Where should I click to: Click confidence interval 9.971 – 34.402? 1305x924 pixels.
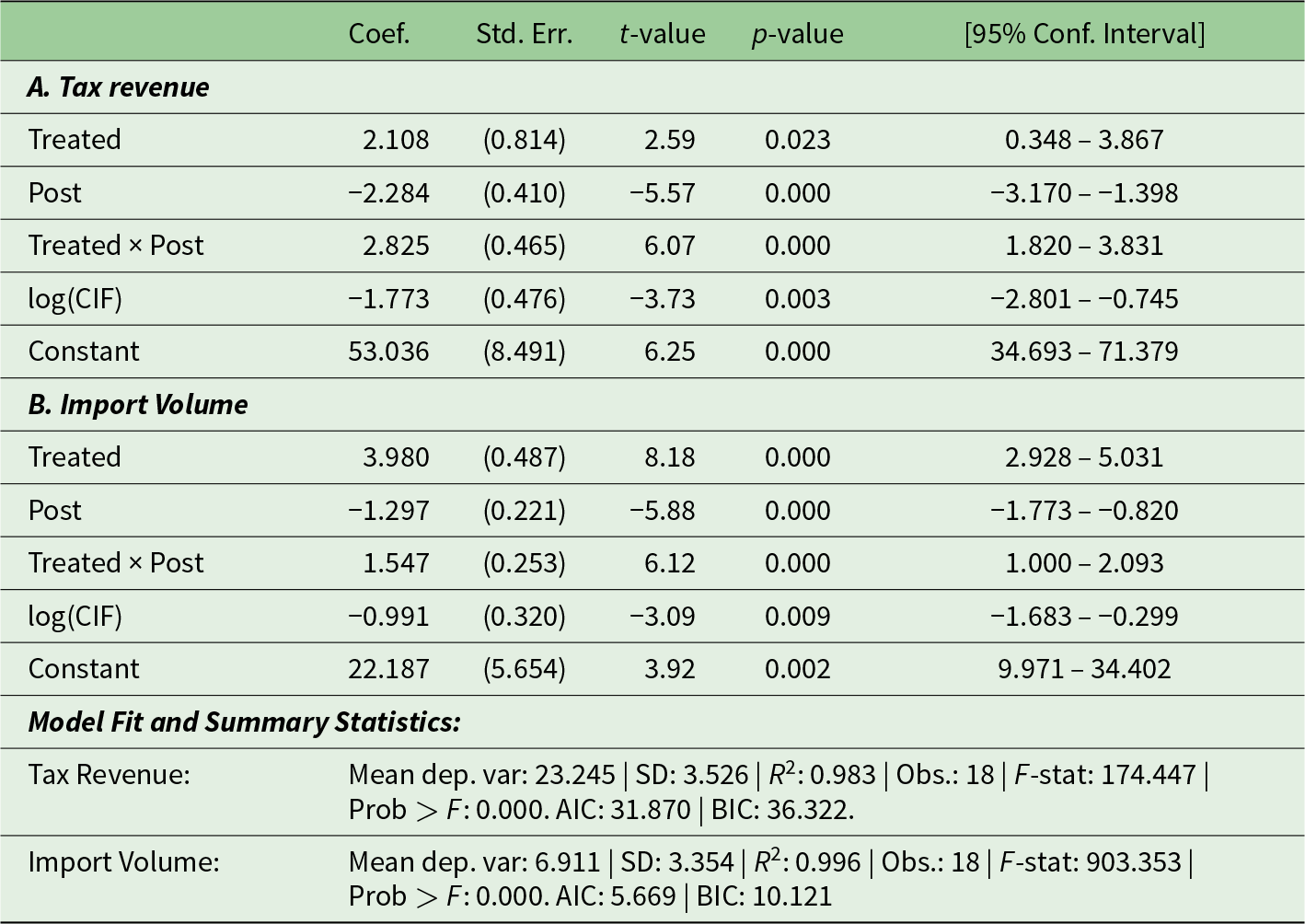1084,669
